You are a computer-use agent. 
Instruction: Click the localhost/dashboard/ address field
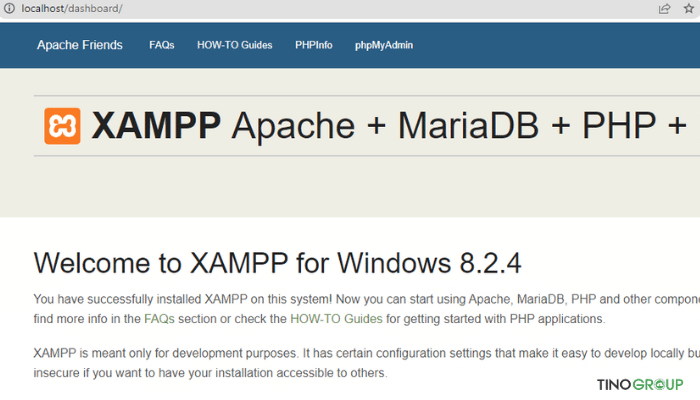[71, 8]
